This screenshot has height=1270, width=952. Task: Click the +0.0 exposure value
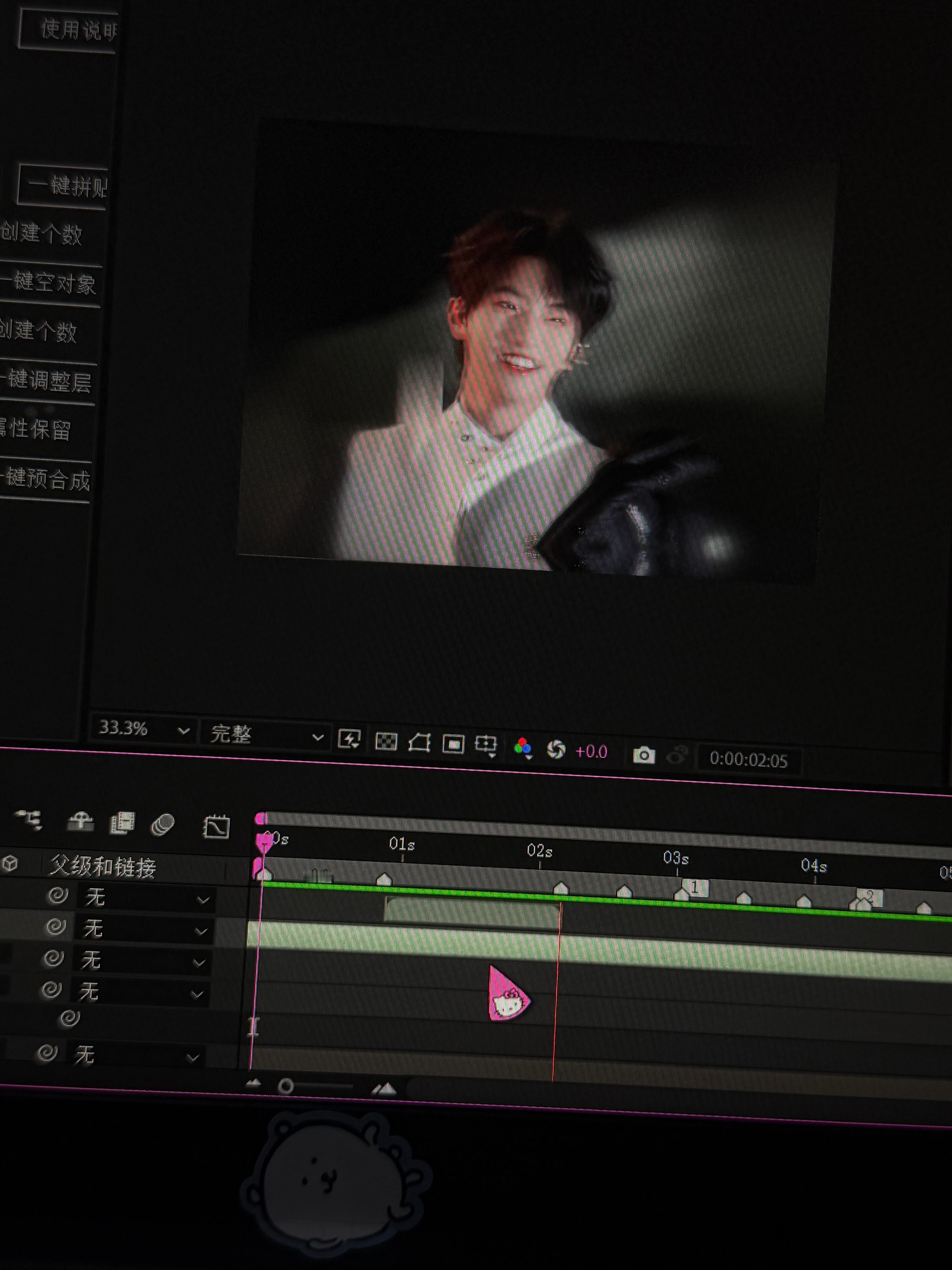pyautogui.click(x=591, y=752)
